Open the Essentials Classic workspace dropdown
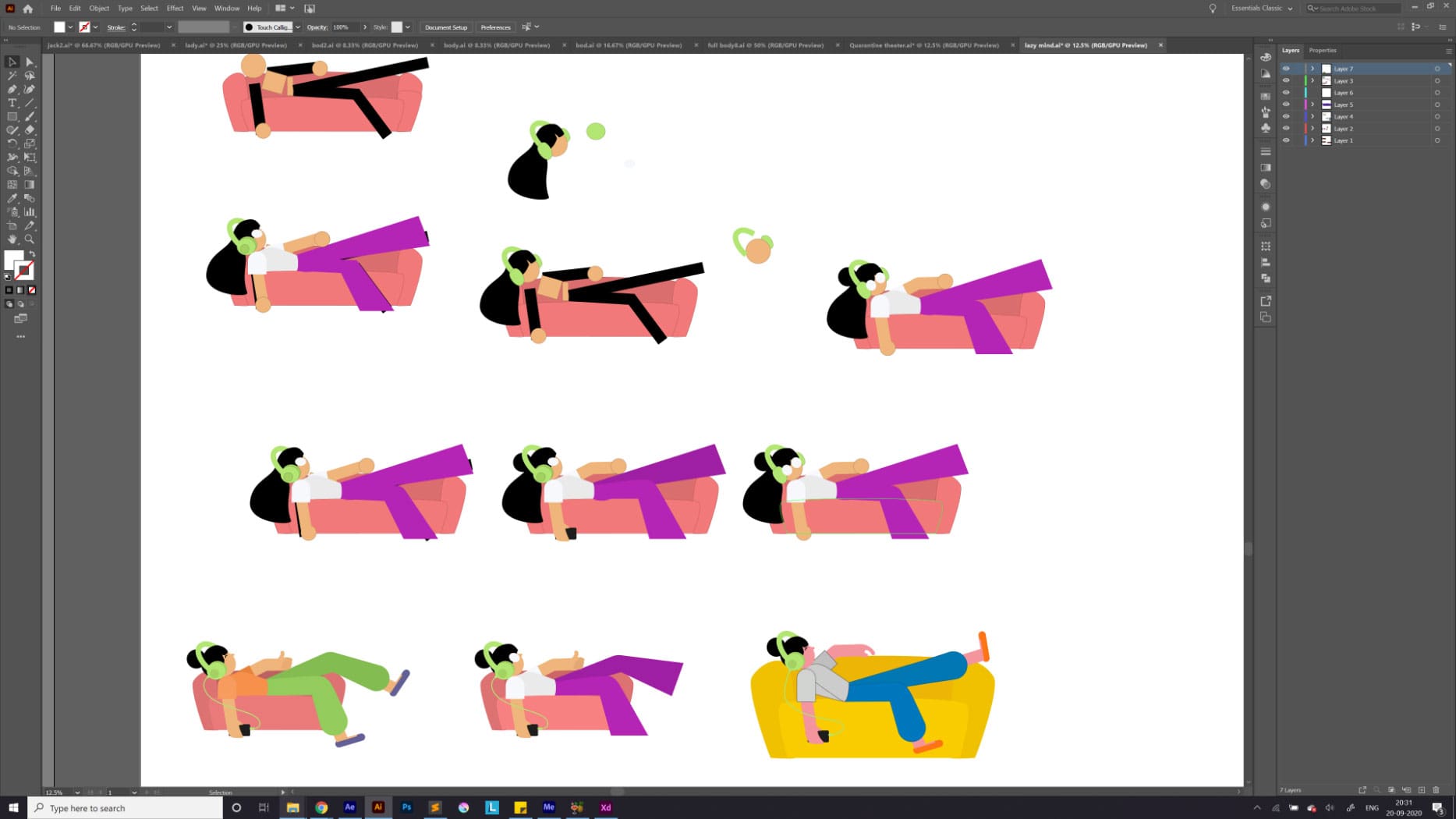 tap(1261, 8)
